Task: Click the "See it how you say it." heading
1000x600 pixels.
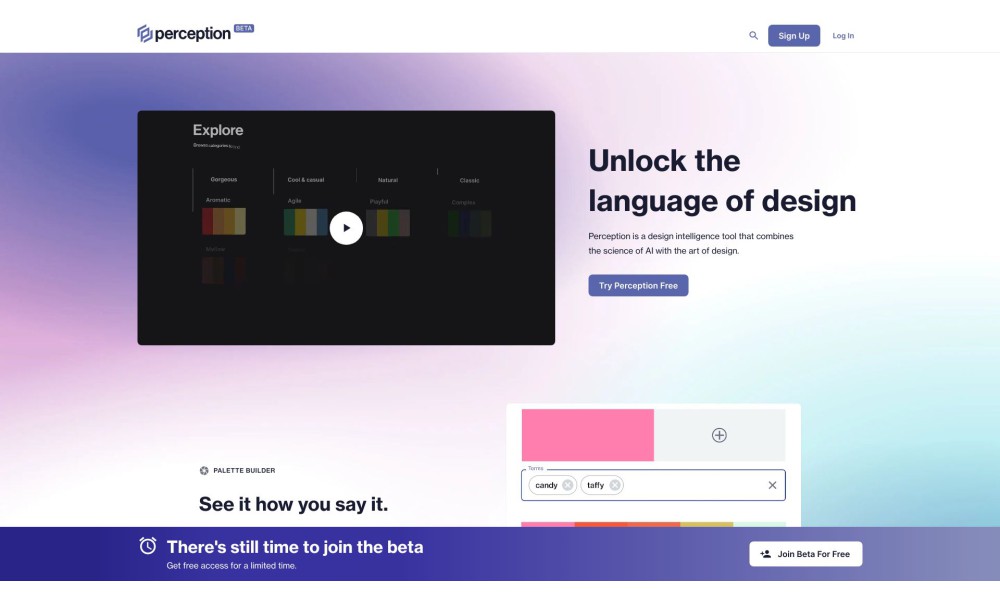Action: pos(293,504)
